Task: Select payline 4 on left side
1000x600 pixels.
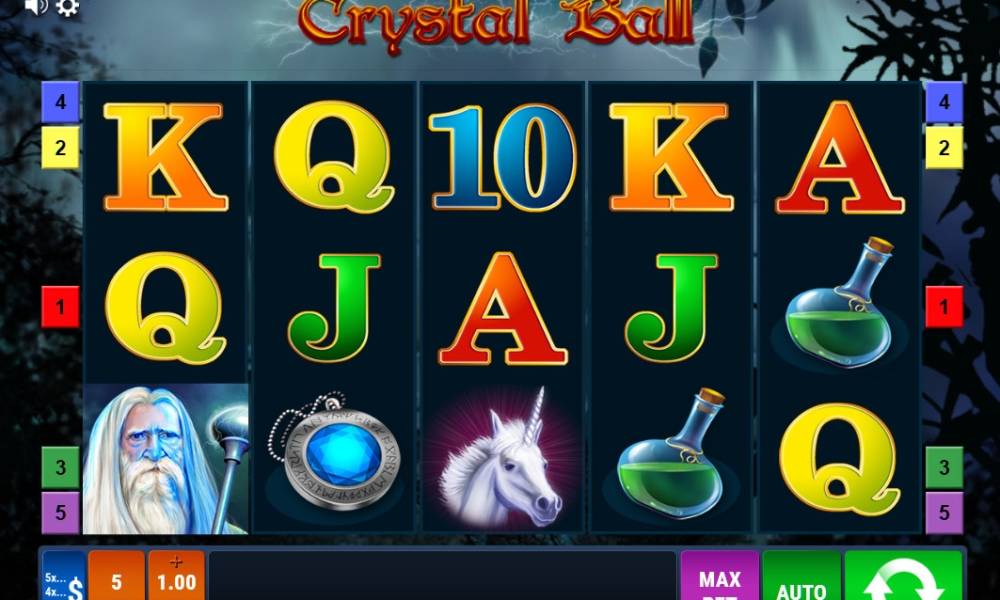Action: (x=60, y=102)
